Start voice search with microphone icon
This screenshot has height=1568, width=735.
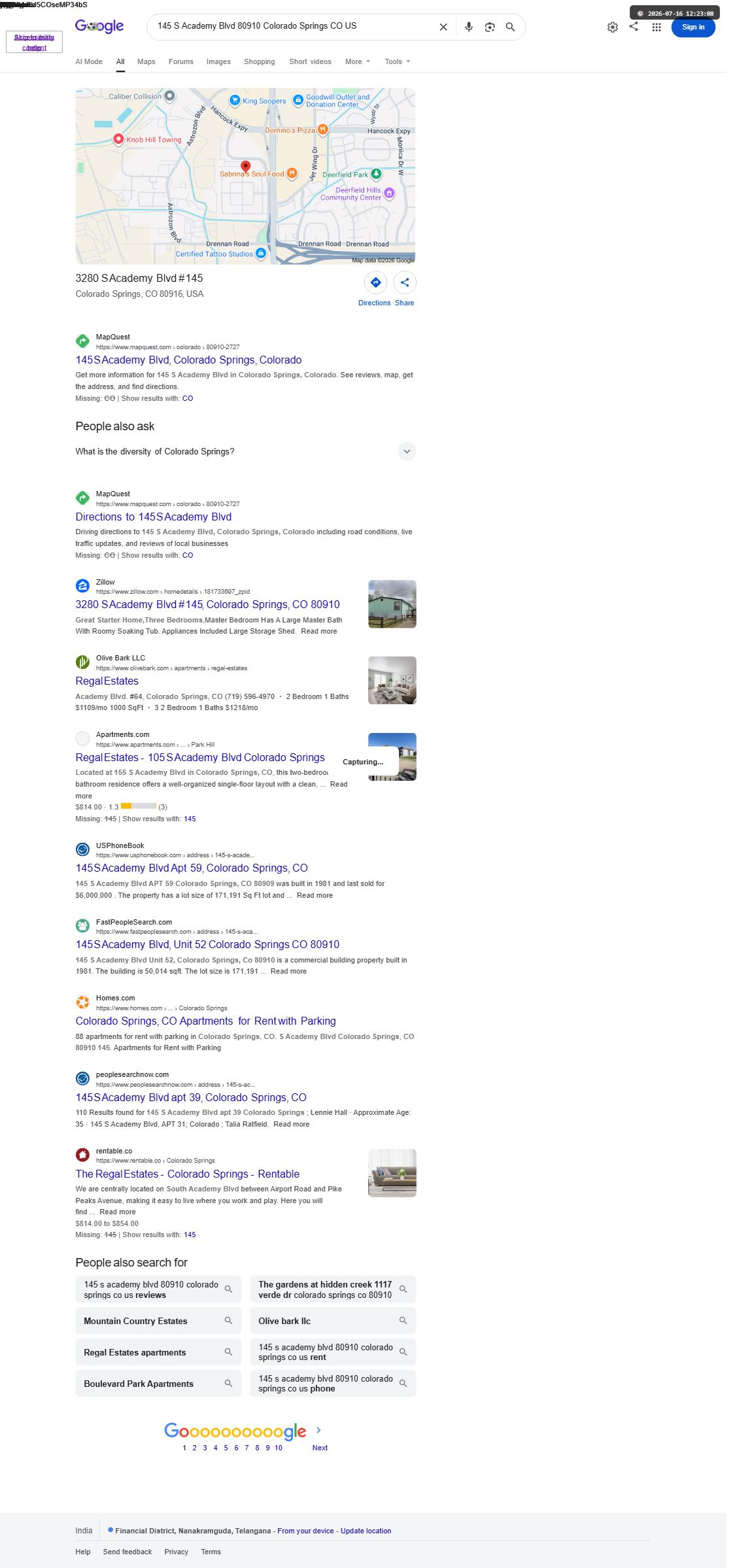(469, 27)
